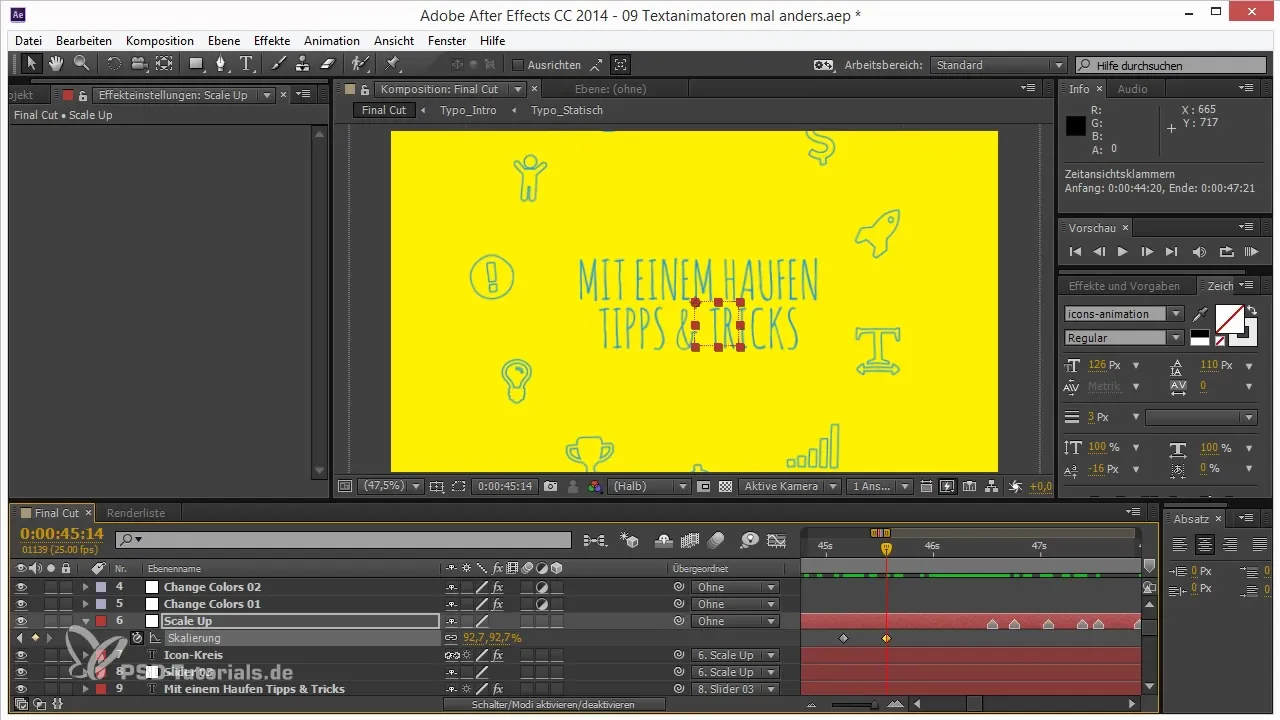Open the Typo_Intro composition breadcrumb
This screenshot has width=1280, height=720.
click(x=468, y=110)
